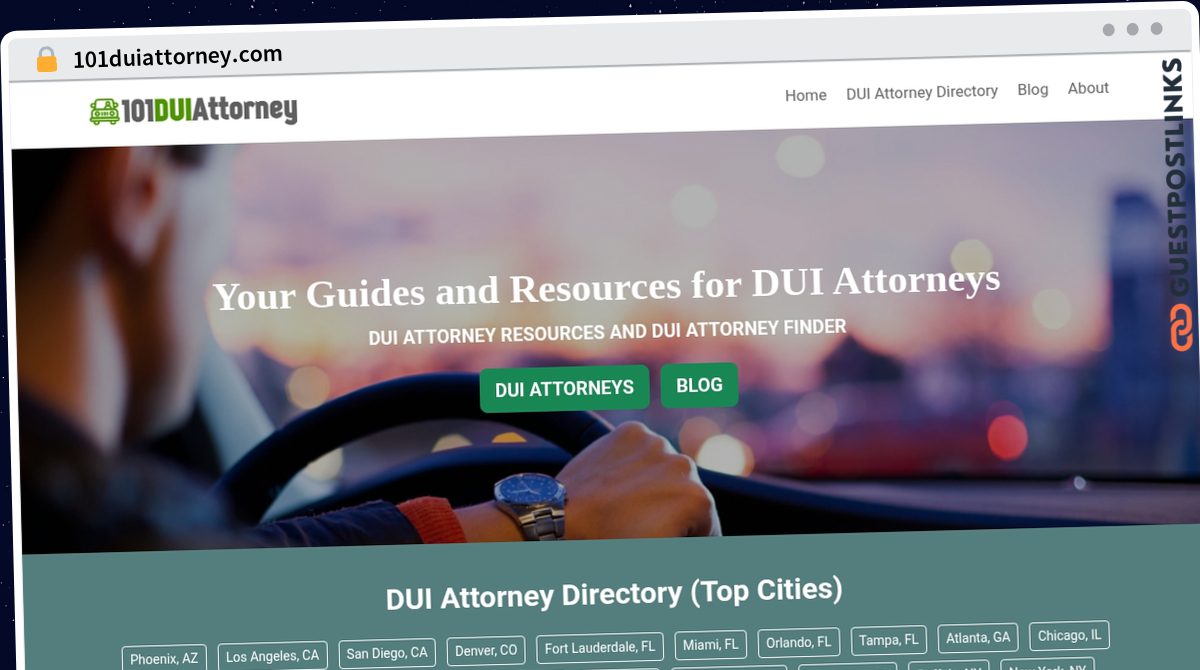
Task: Click the GuestPostLinks chain link icon
Action: click(x=1182, y=328)
